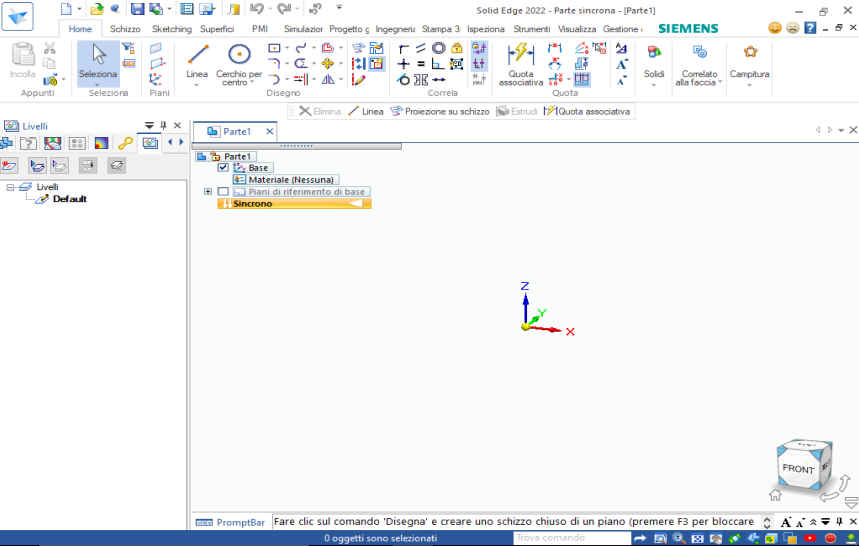Collapse the Livelli tree node

[10, 187]
